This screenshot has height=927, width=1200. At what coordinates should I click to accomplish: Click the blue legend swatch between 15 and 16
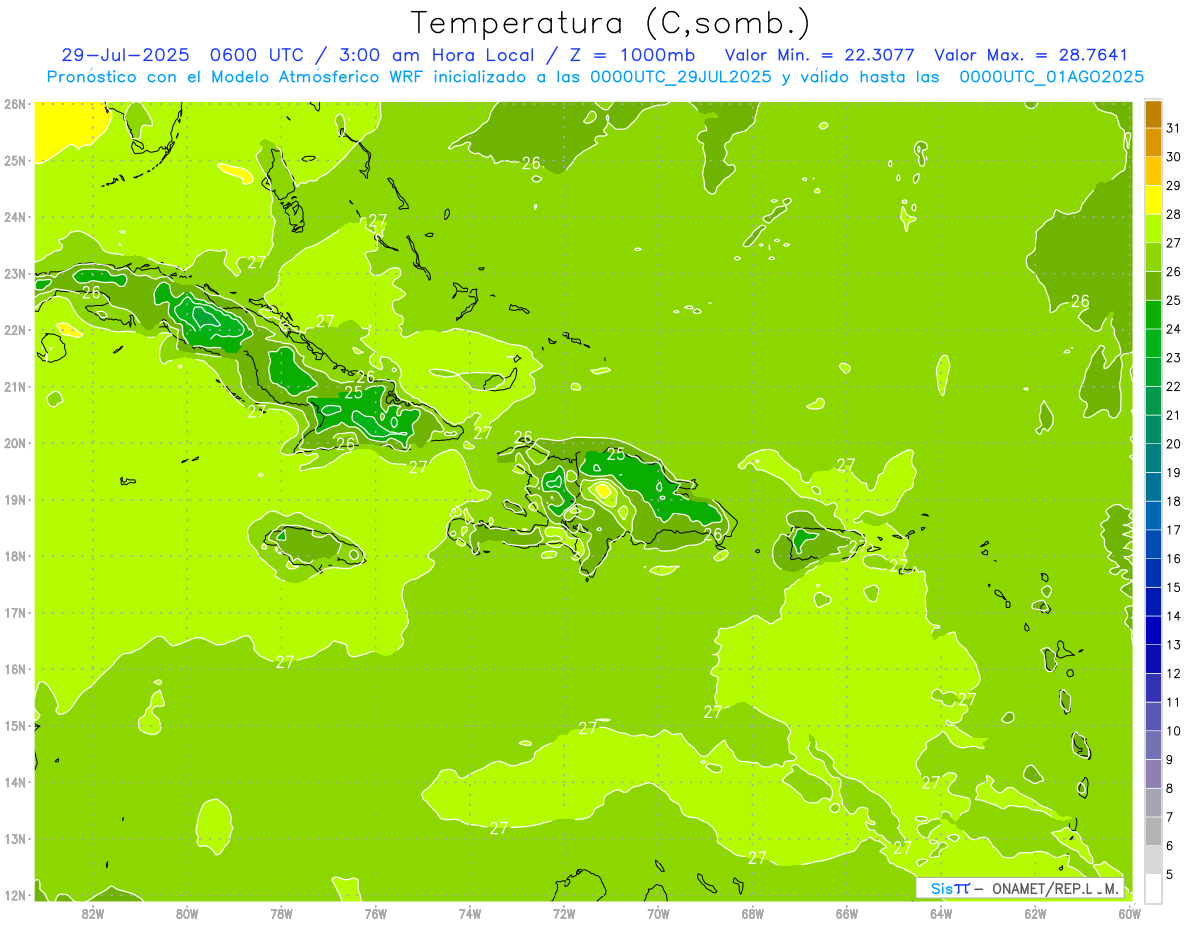click(1154, 572)
